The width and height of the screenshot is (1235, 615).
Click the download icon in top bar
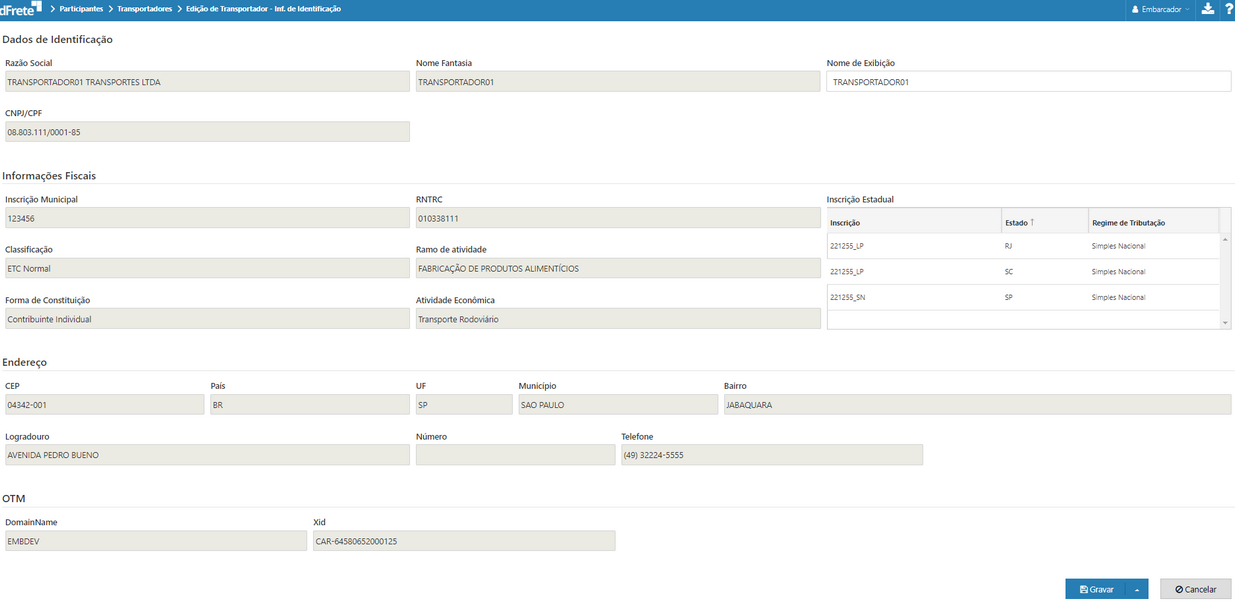coord(1207,9)
